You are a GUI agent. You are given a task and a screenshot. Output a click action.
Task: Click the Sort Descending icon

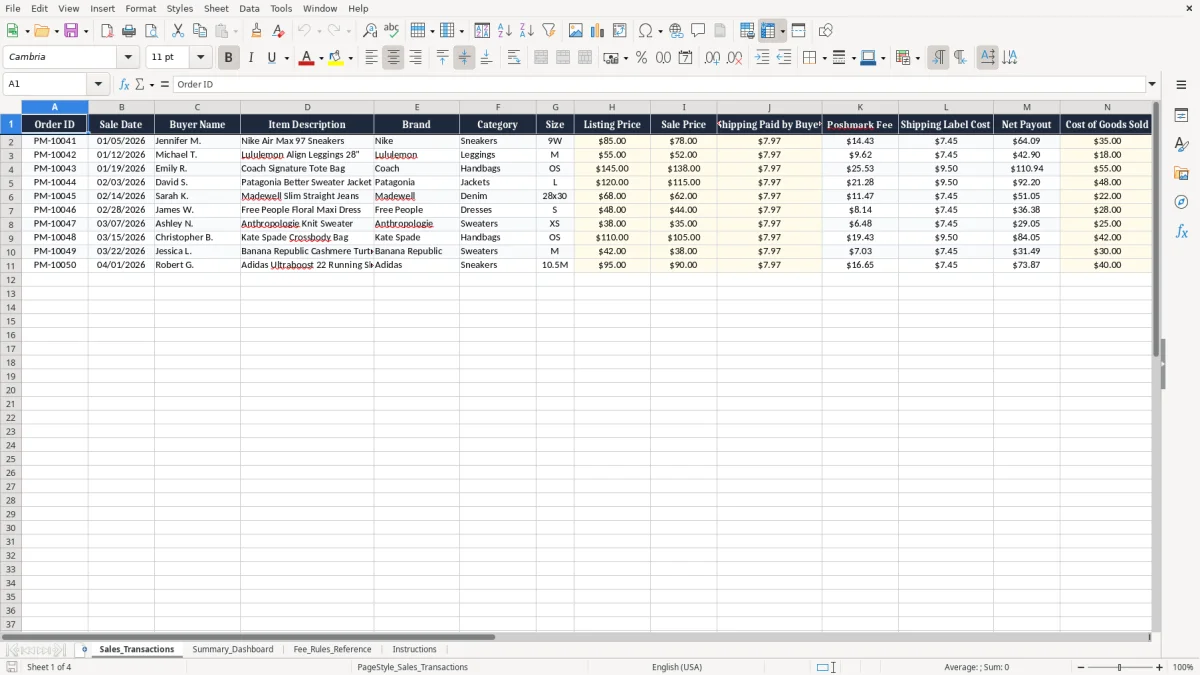(527, 31)
